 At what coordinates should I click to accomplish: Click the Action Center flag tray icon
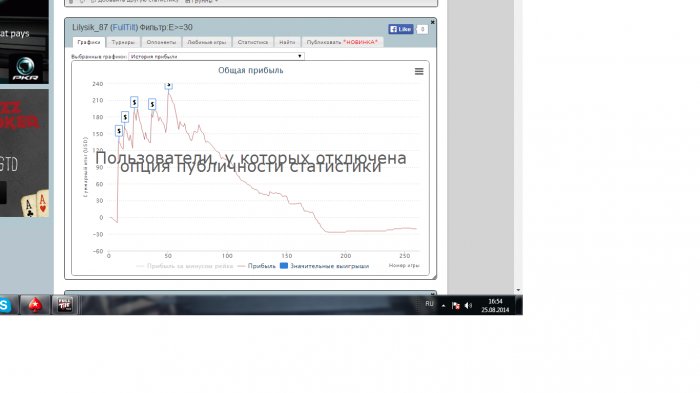tap(455, 305)
